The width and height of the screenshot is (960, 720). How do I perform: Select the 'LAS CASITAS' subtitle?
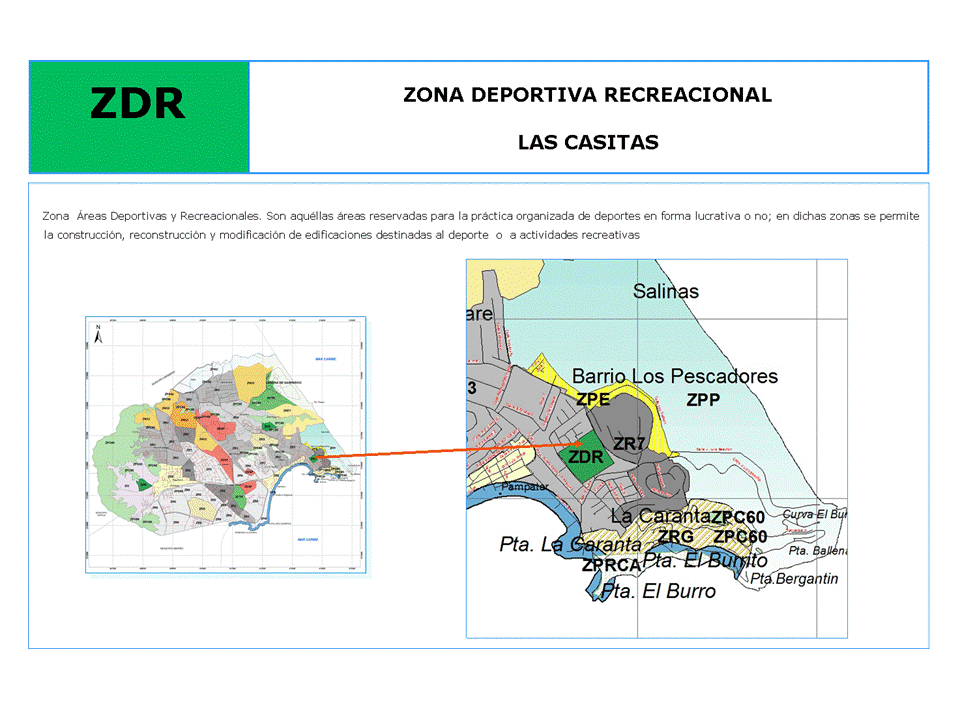click(588, 142)
